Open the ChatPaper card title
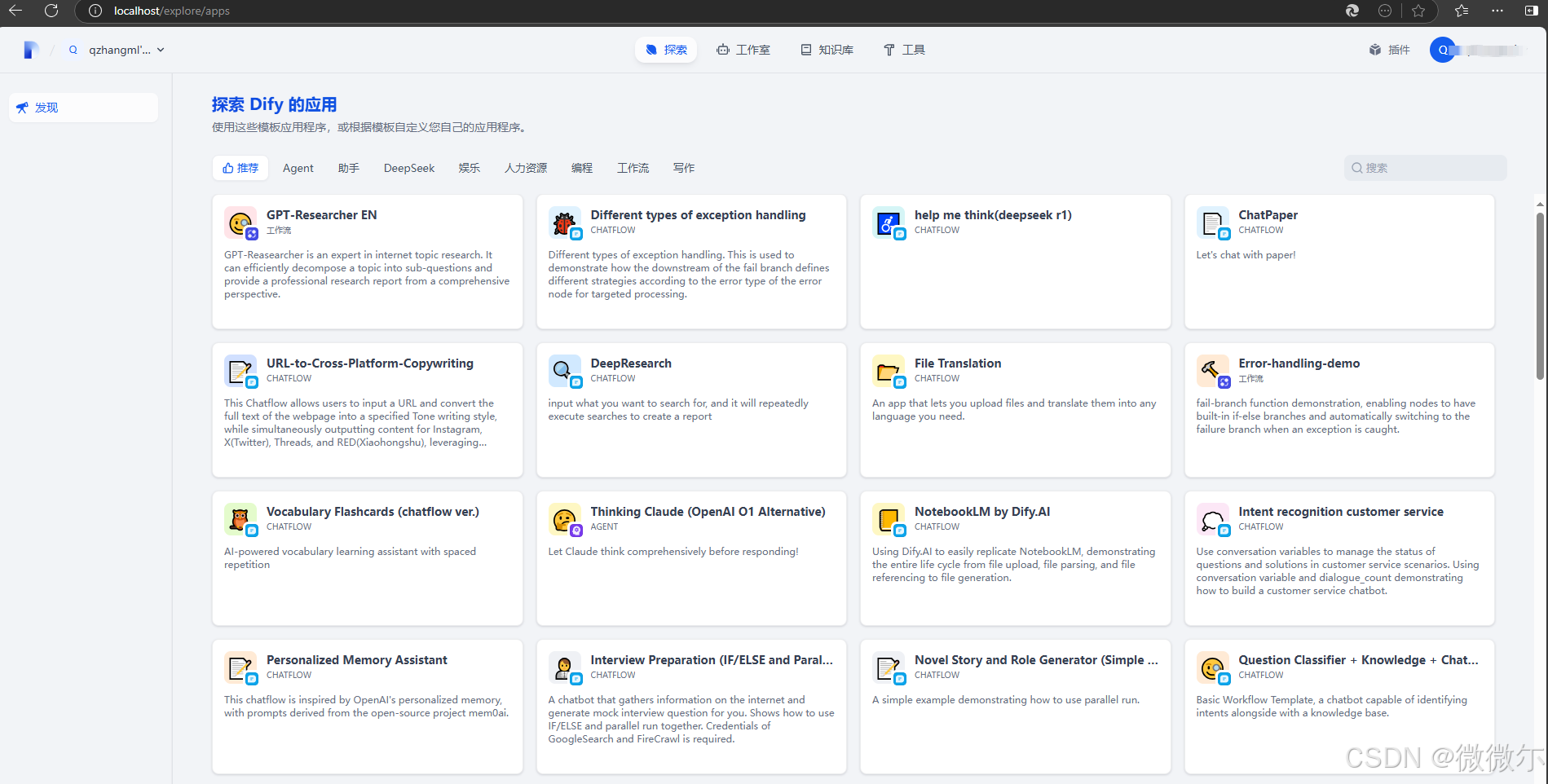The width and height of the screenshot is (1548, 784). click(1268, 215)
